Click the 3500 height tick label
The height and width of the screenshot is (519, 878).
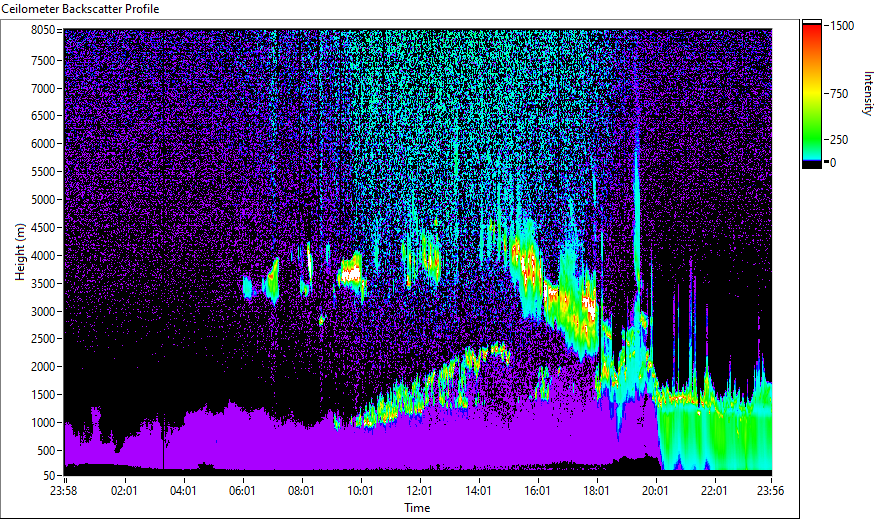(x=43, y=284)
